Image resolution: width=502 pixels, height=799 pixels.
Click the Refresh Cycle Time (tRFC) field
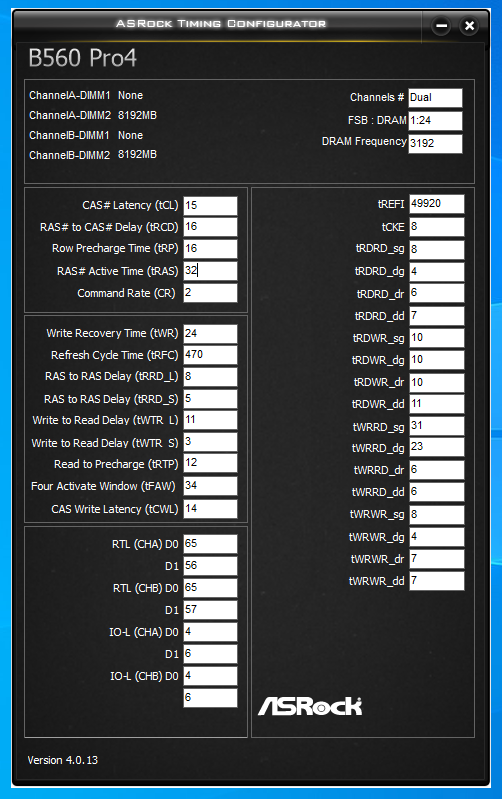tap(210, 355)
